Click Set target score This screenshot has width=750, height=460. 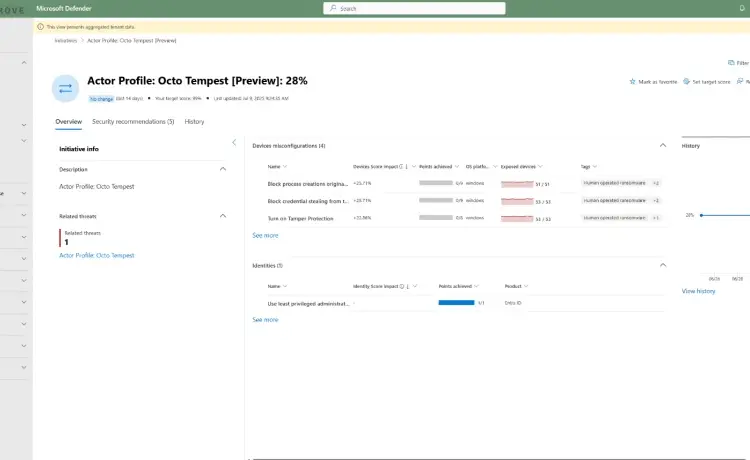click(x=707, y=82)
